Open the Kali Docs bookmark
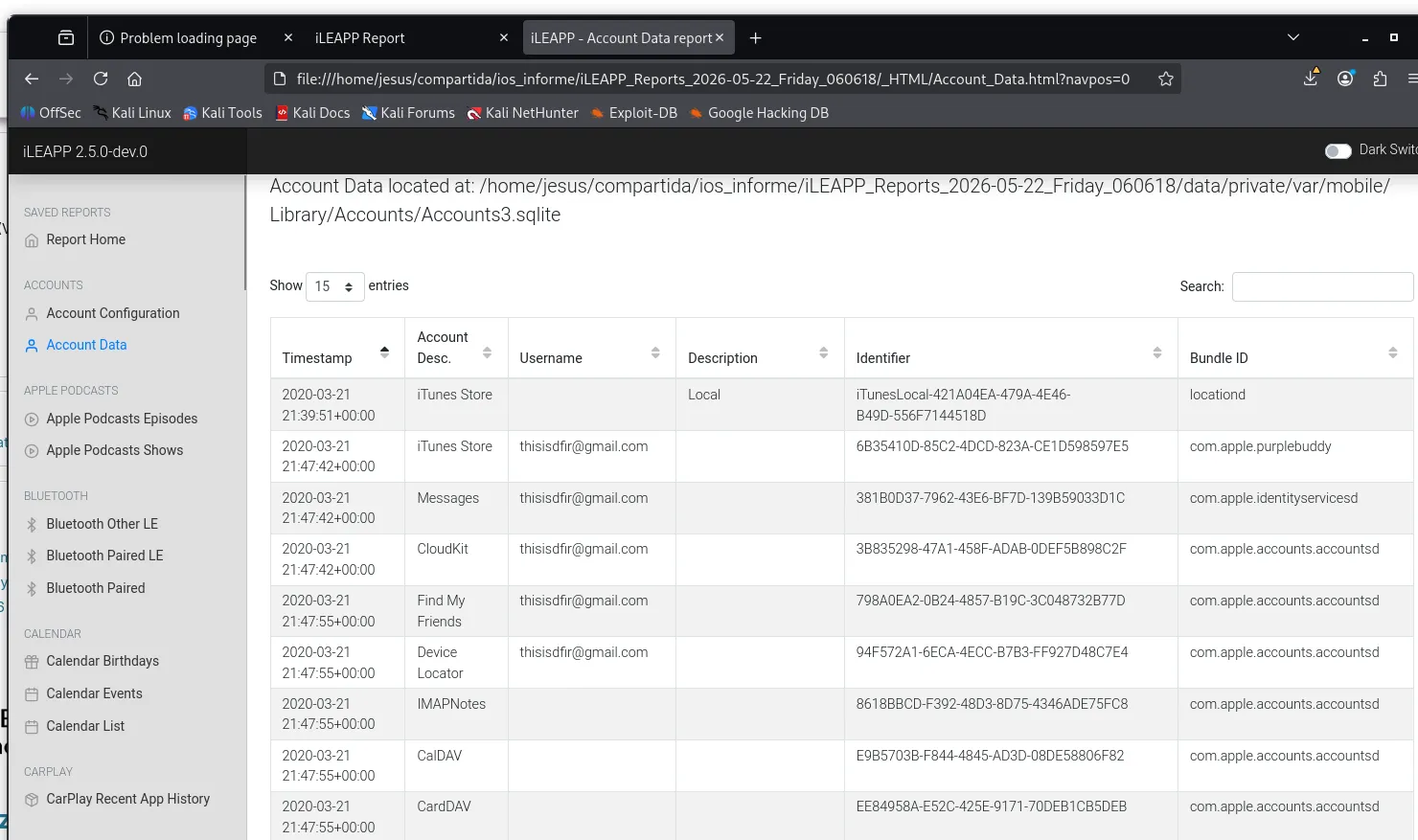 (x=312, y=113)
